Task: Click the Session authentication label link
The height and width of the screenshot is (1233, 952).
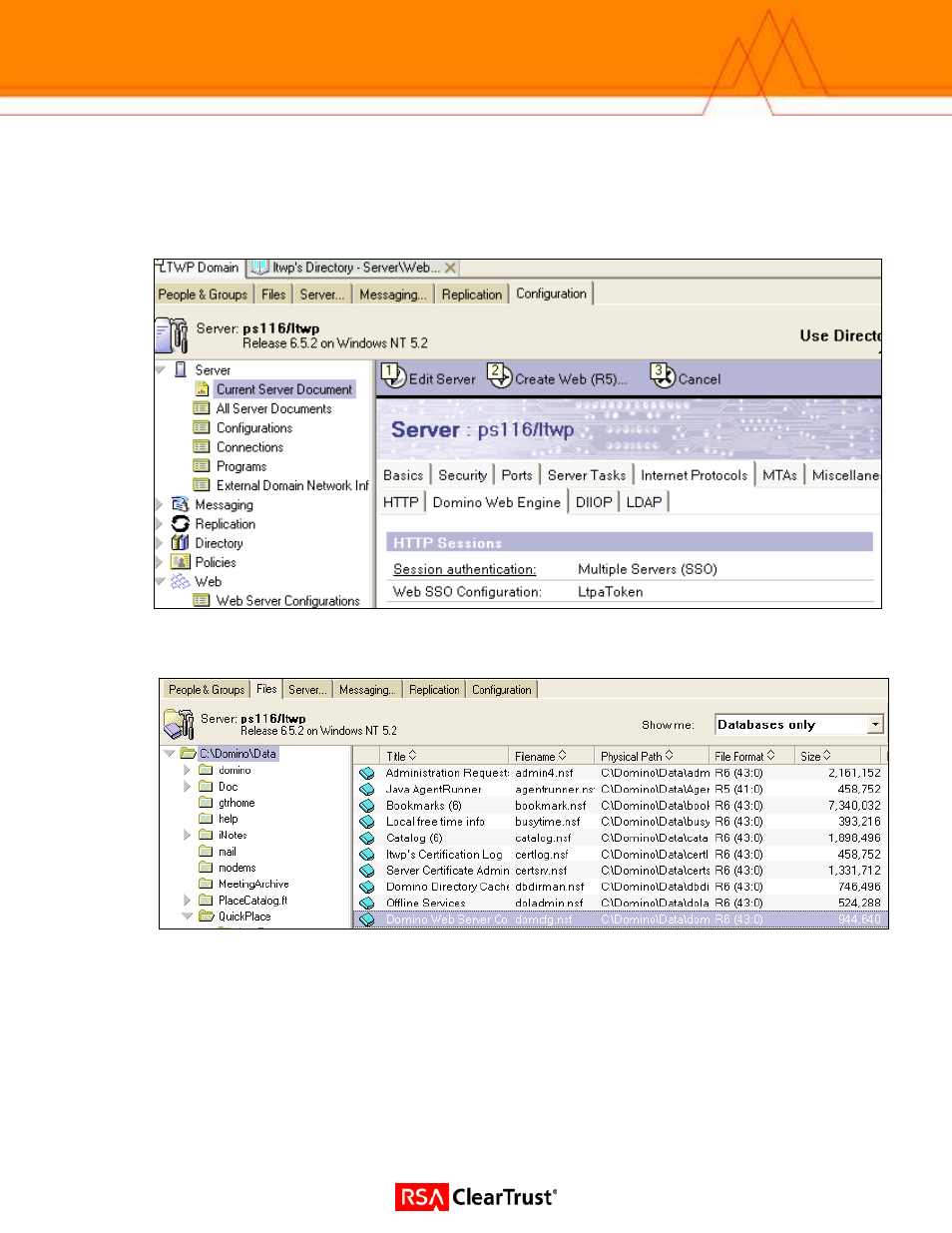Action: point(464,569)
